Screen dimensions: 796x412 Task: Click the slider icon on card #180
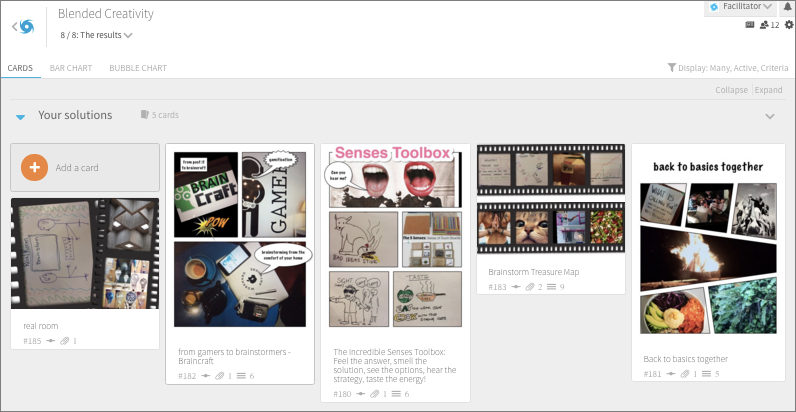pos(361,394)
